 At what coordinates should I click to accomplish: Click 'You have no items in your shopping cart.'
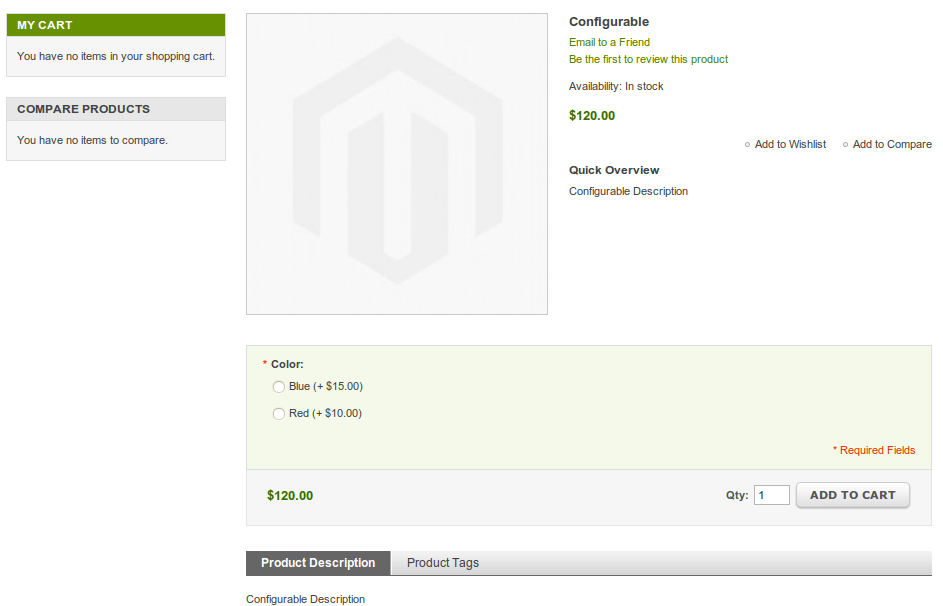pos(115,56)
